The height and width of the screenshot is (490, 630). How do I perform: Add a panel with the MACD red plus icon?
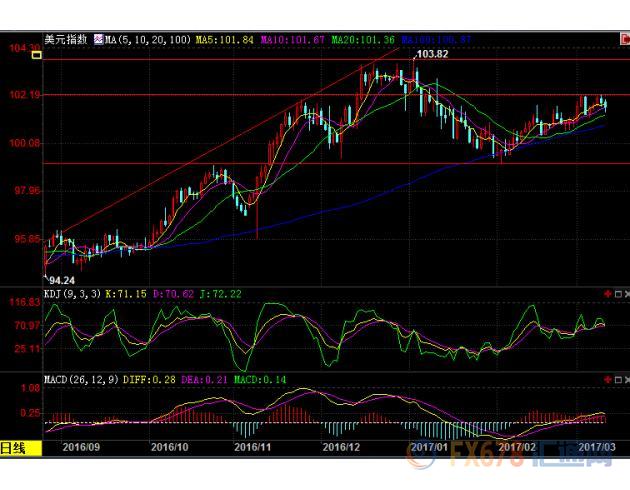tap(606, 381)
